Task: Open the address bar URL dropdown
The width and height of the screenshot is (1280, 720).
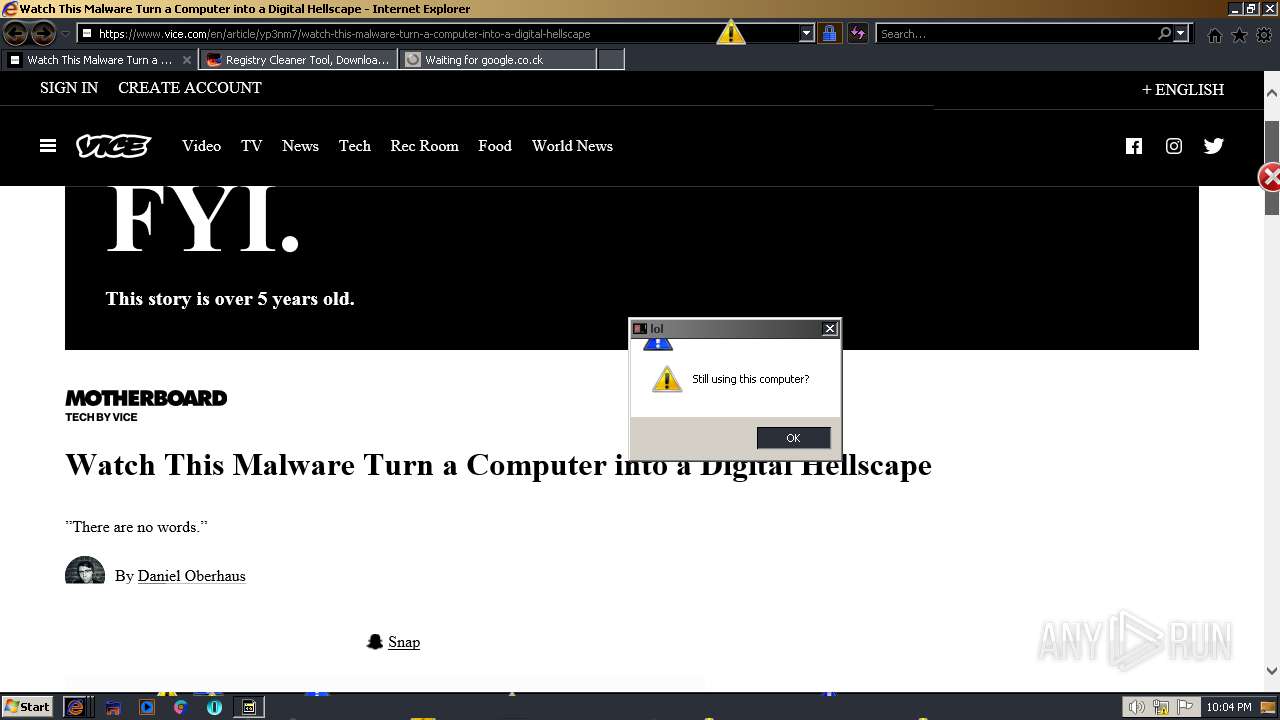Action: pyautogui.click(x=807, y=33)
